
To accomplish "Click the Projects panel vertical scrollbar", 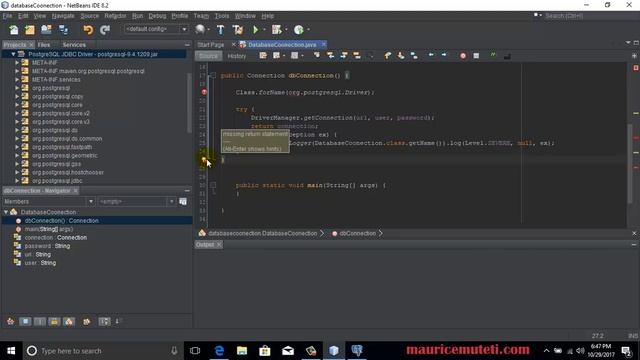I will point(189,103).
